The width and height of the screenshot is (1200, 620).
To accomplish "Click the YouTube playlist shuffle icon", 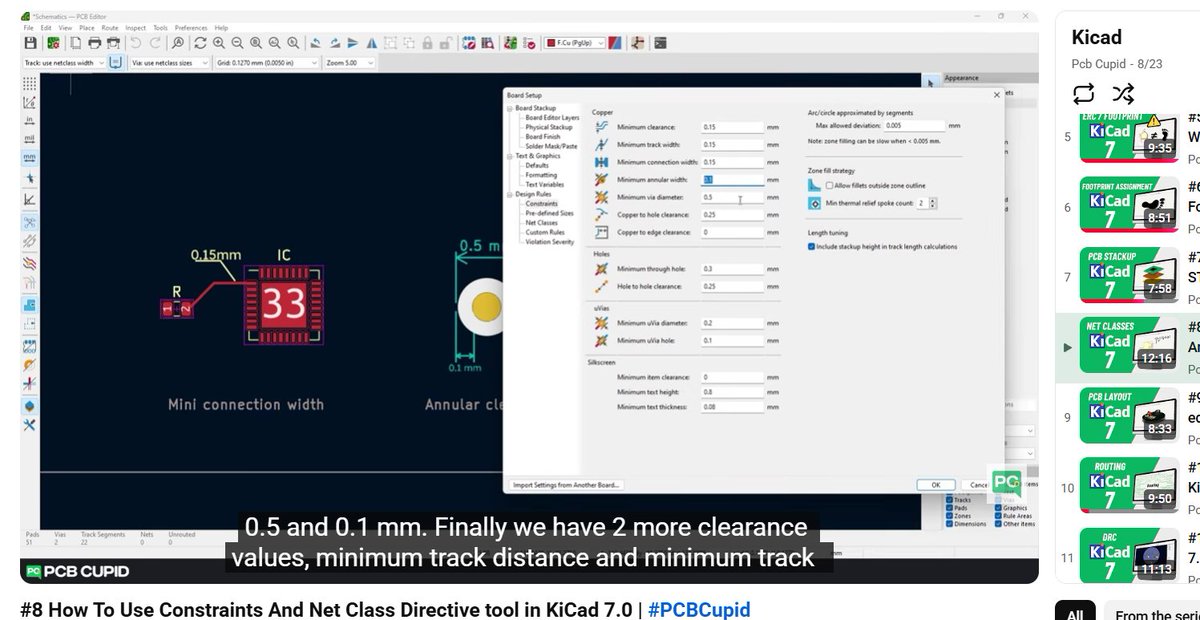I will pyautogui.click(x=1123, y=94).
